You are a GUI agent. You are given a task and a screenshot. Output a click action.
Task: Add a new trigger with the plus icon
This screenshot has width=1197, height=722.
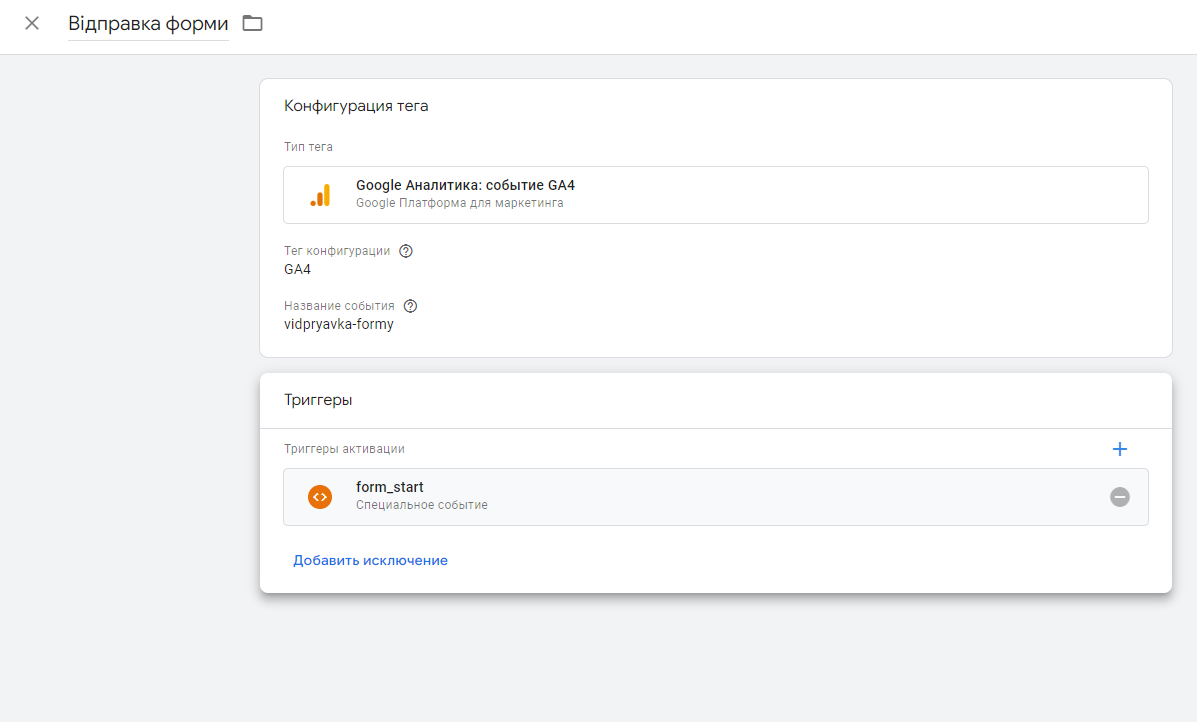[x=1120, y=449]
